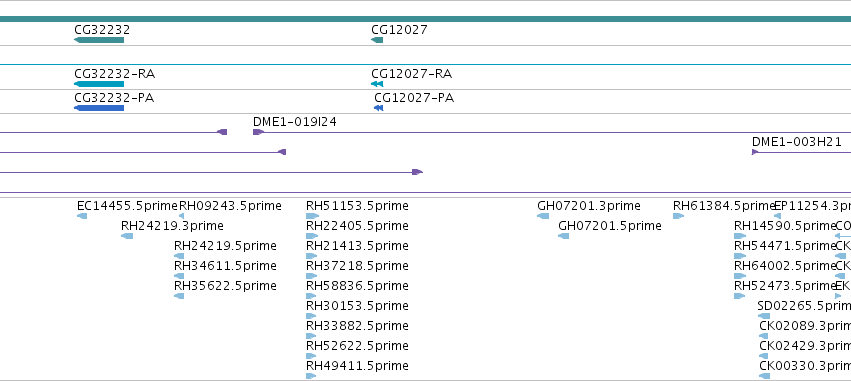Select the CG12027 gene arrow glyph
851x381 pixels.
(x=377, y=40)
